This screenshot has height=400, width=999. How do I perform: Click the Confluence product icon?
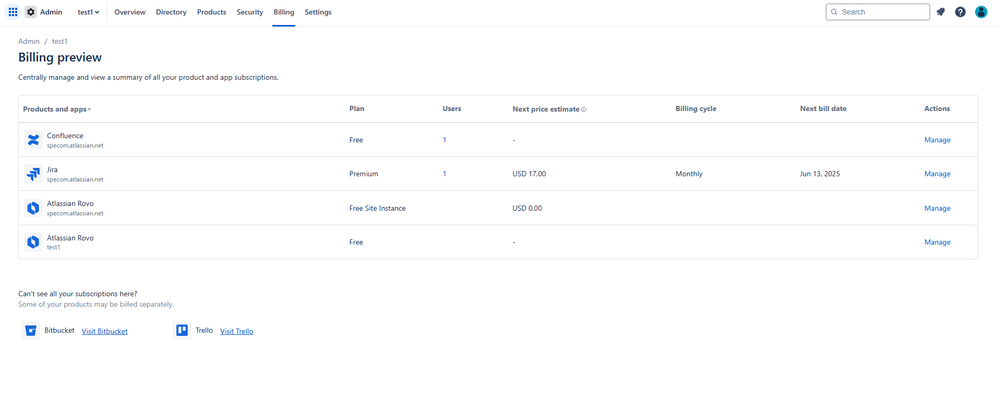pos(33,140)
